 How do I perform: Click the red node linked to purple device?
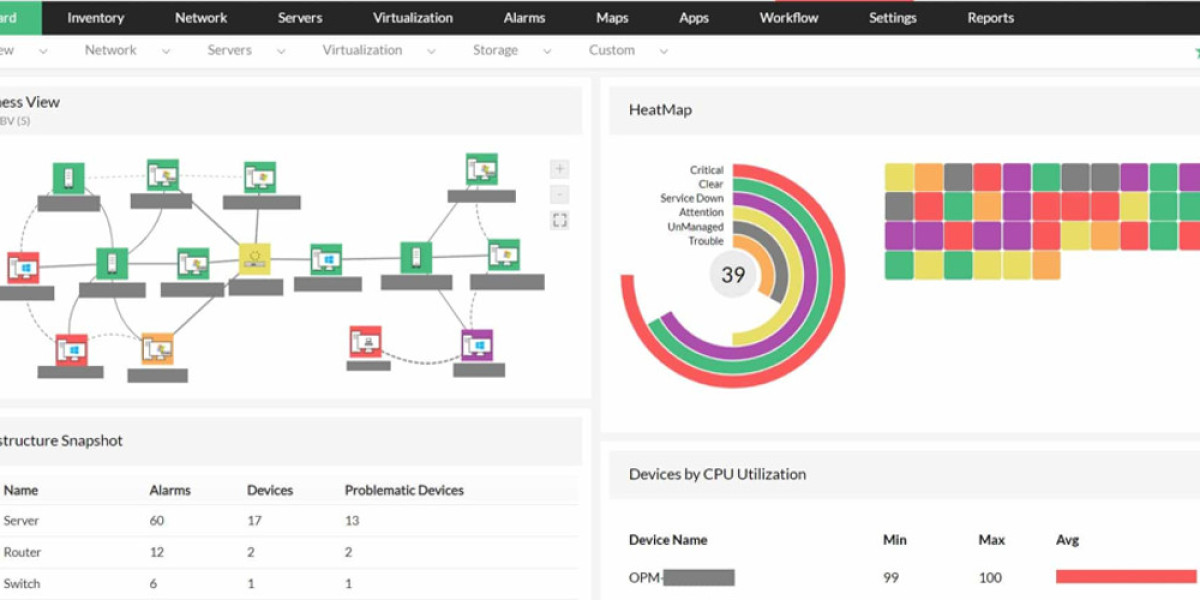pos(365,342)
